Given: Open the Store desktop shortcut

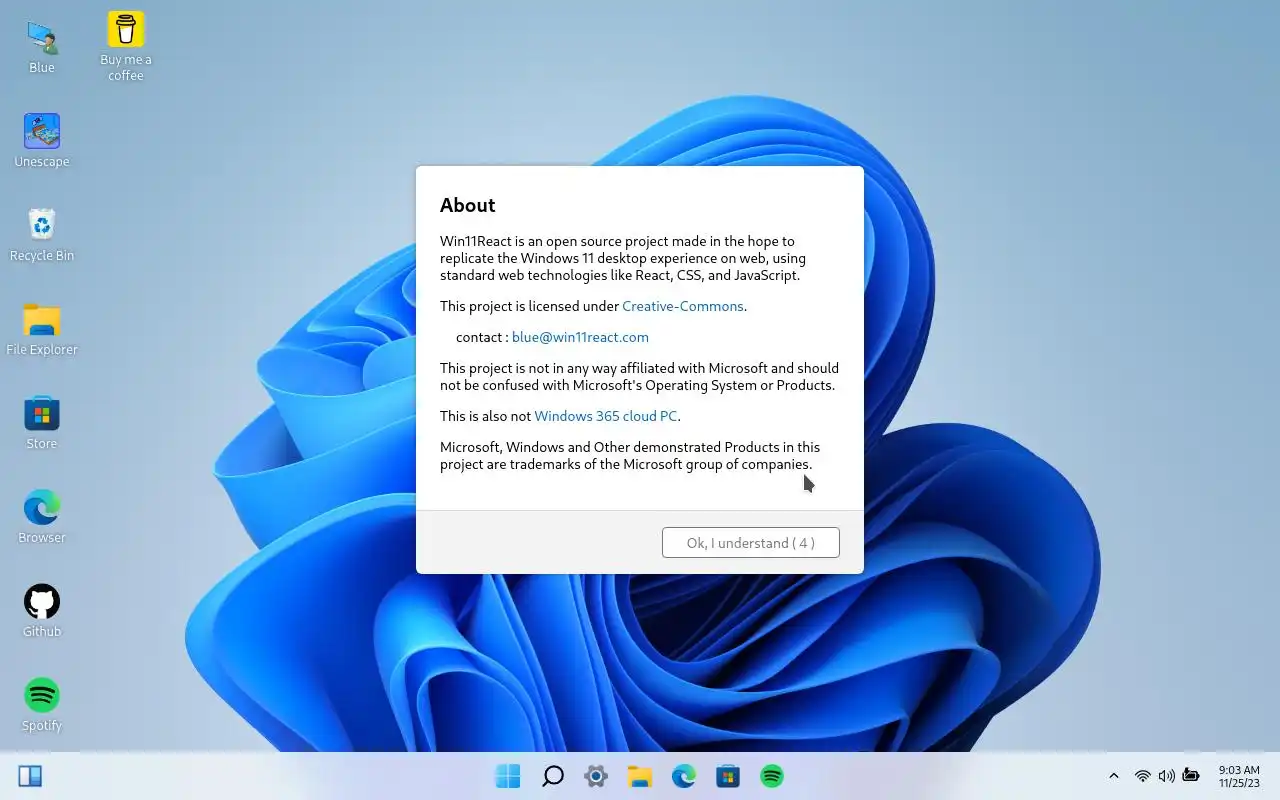Looking at the screenshot, I should [x=42, y=422].
